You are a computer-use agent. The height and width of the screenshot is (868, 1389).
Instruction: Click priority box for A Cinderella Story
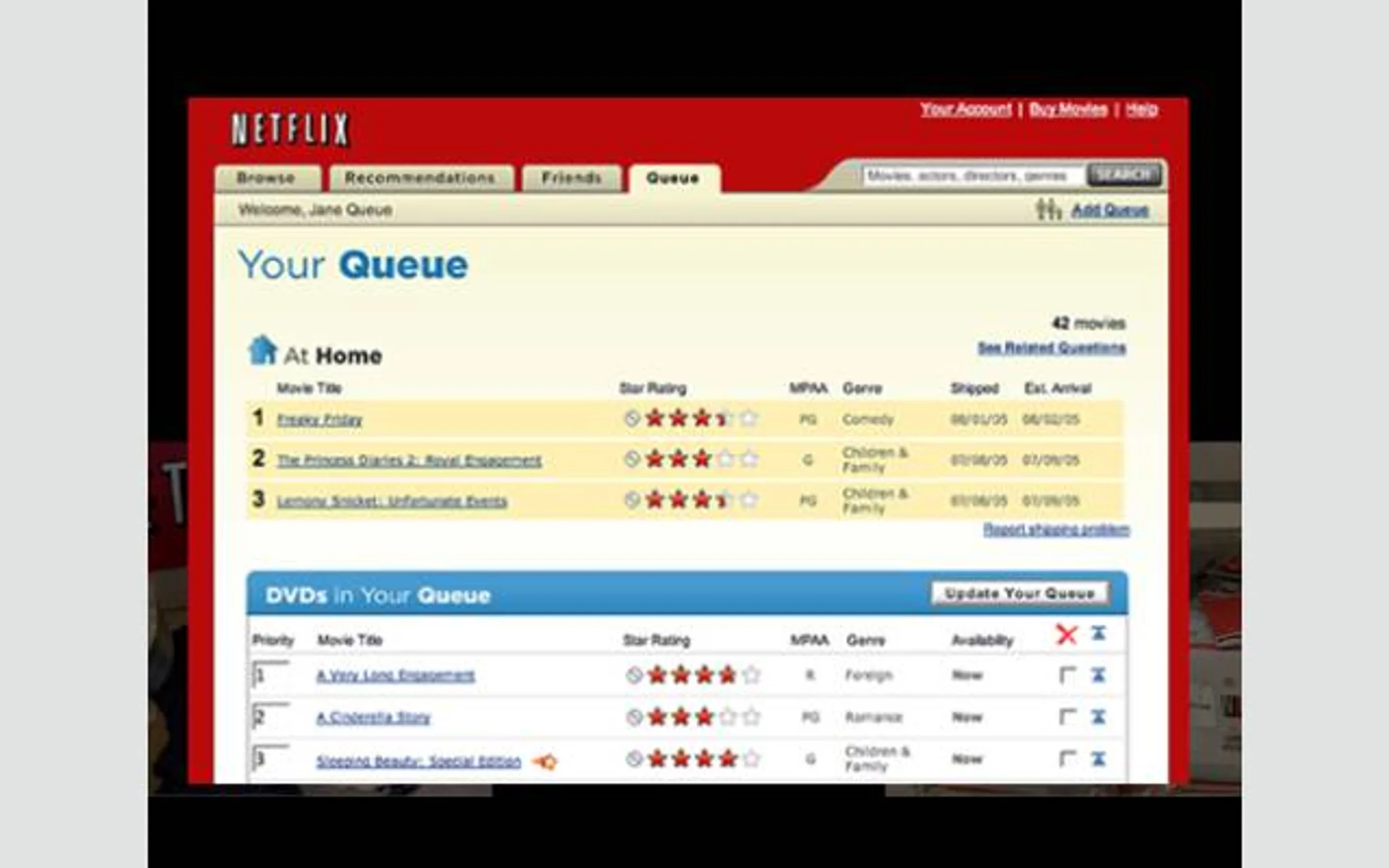coord(271,717)
